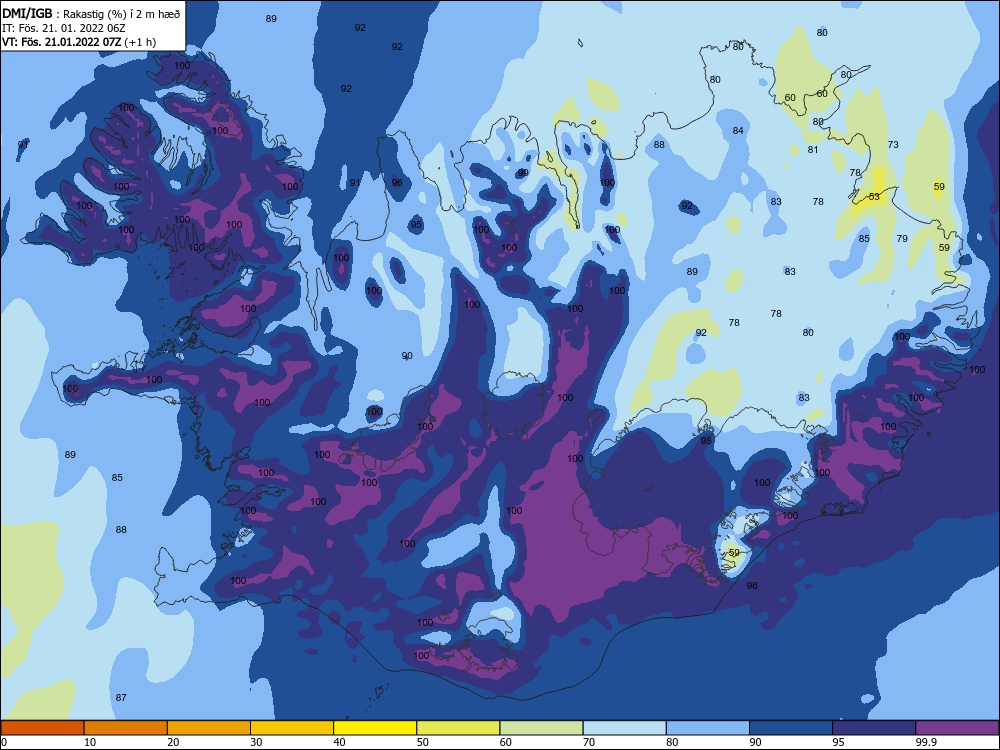Select the map humidity value '99'
Screen dimensions: 1000x750
(x=523, y=173)
